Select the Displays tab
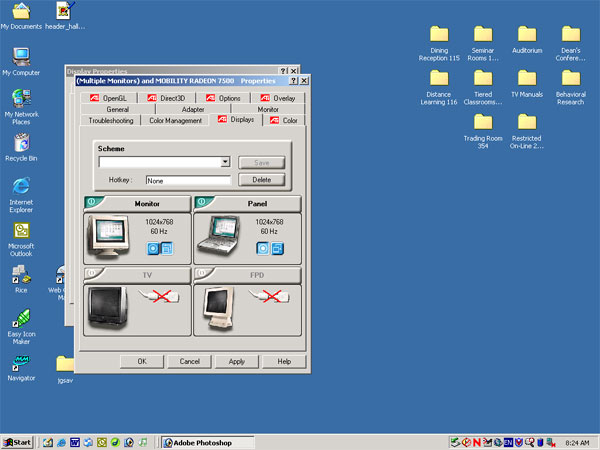600x450 pixels. pyautogui.click(x=236, y=120)
